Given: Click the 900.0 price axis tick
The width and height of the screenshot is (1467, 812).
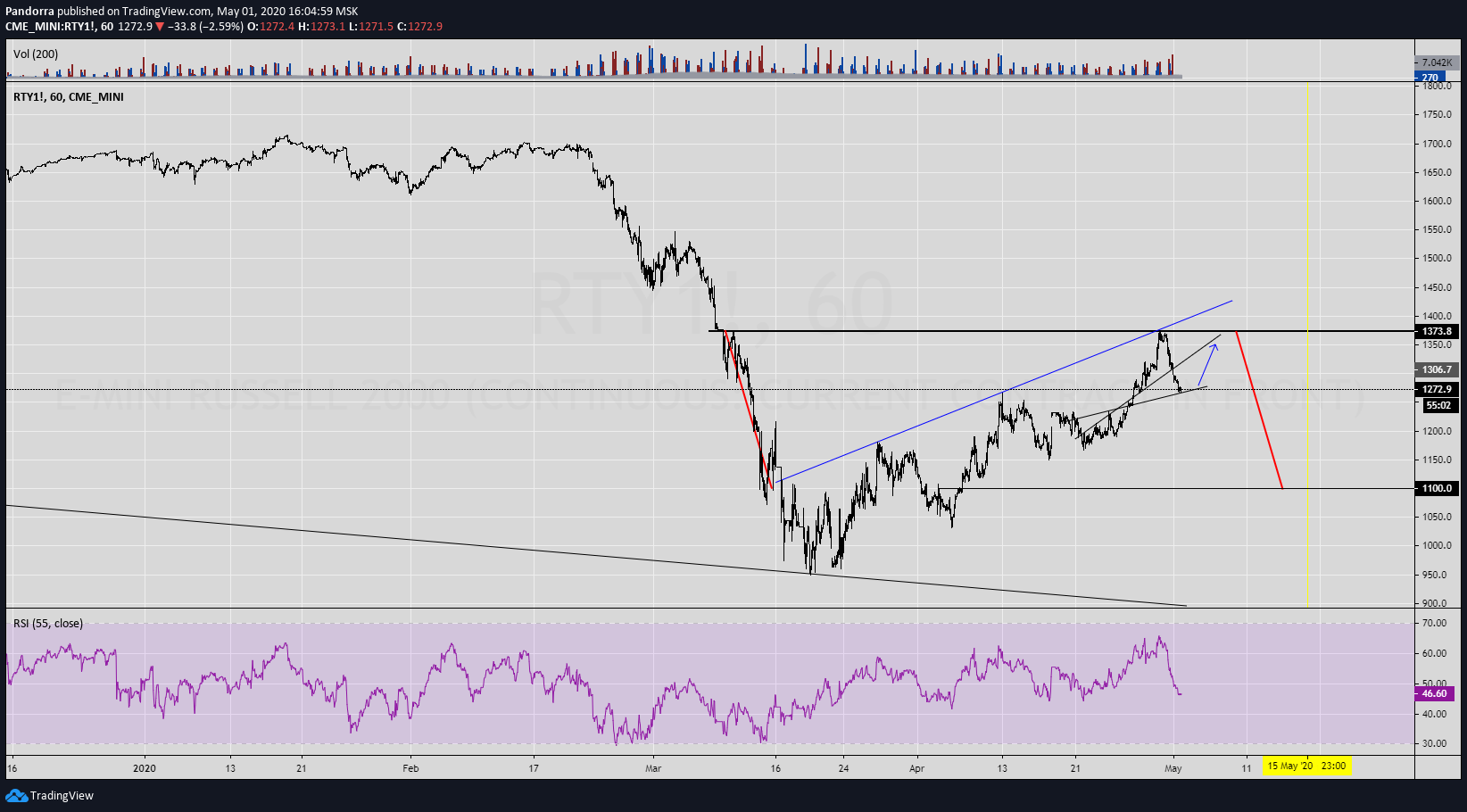Looking at the screenshot, I should pos(1435,603).
